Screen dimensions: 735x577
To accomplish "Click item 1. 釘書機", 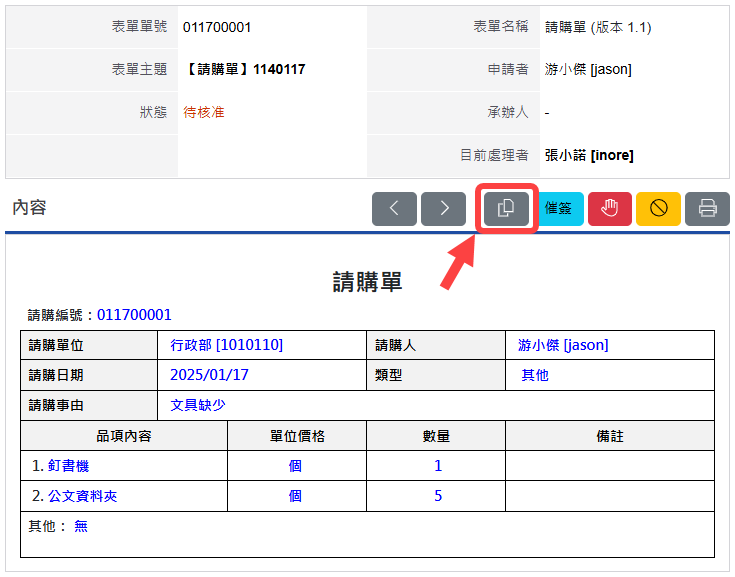I will tap(60, 466).
